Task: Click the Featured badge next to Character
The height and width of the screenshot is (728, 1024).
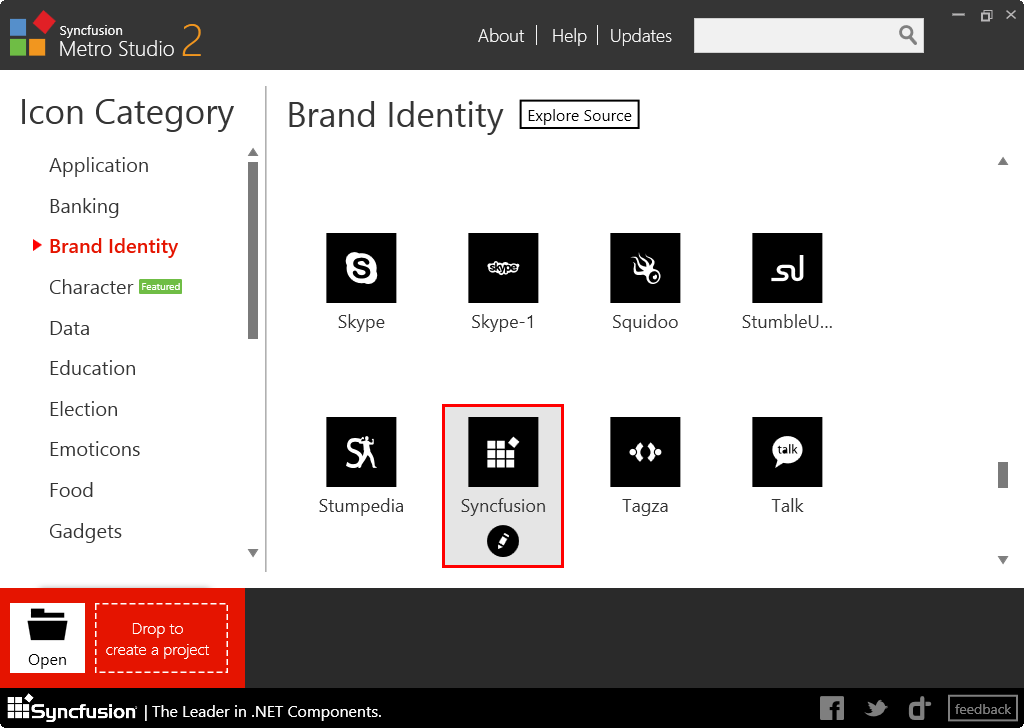Action: tap(161, 287)
